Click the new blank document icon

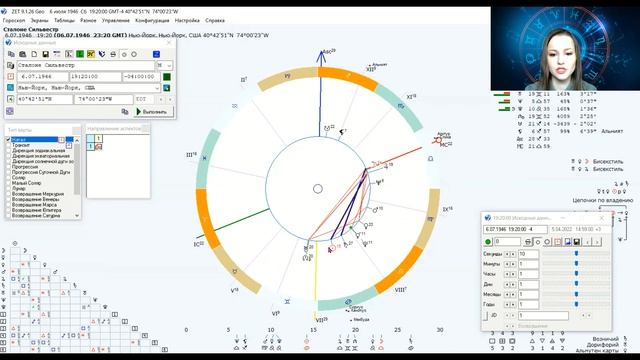(34, 54)
